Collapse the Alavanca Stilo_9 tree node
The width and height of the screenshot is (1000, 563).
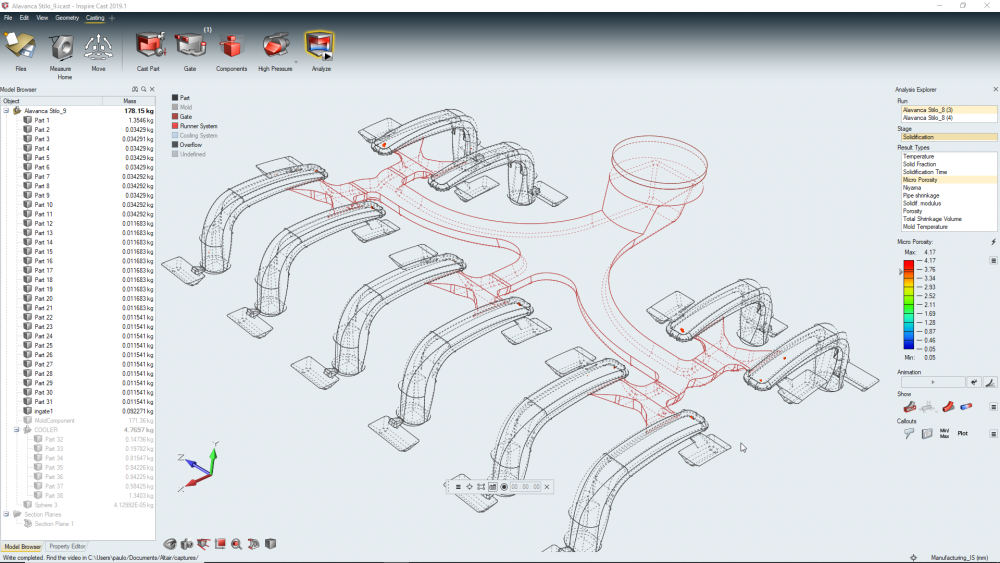coord(6,110)
